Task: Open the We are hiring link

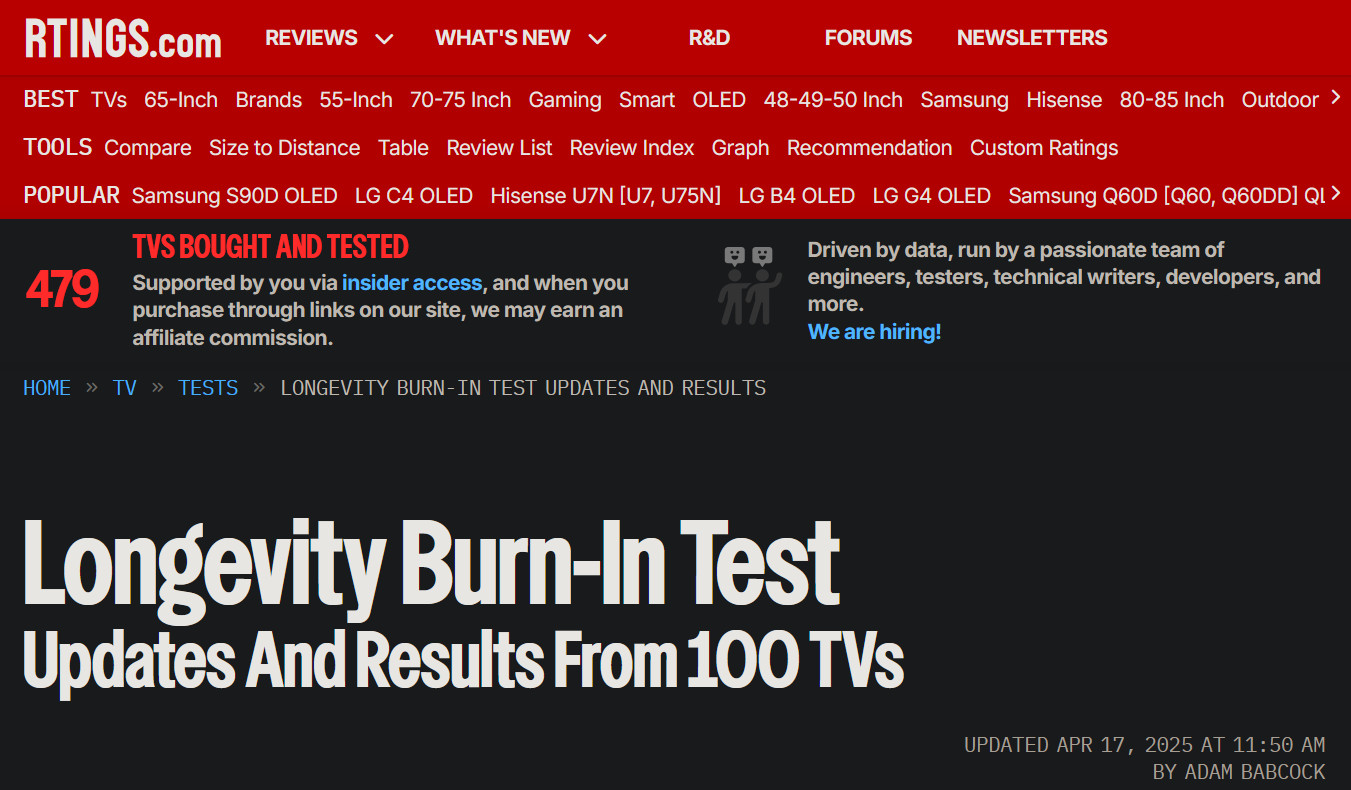Action: [874, 331]
